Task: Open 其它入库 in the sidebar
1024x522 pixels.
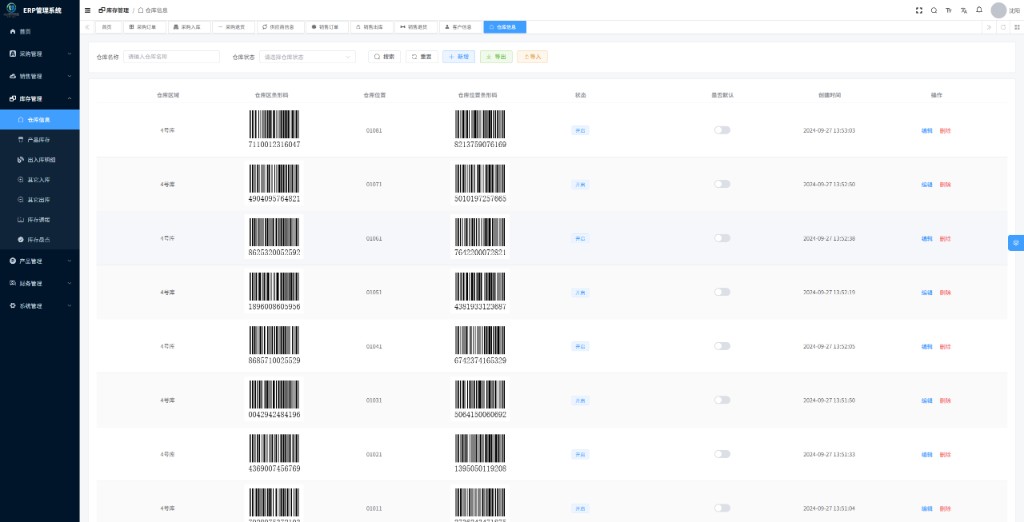Action: click(40, 180)
